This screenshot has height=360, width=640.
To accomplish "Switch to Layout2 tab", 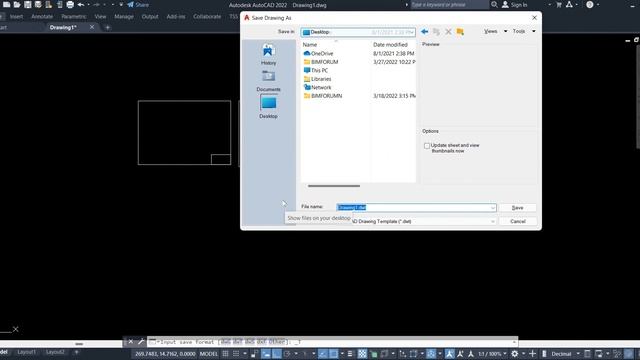I will (x=55, y=352).
